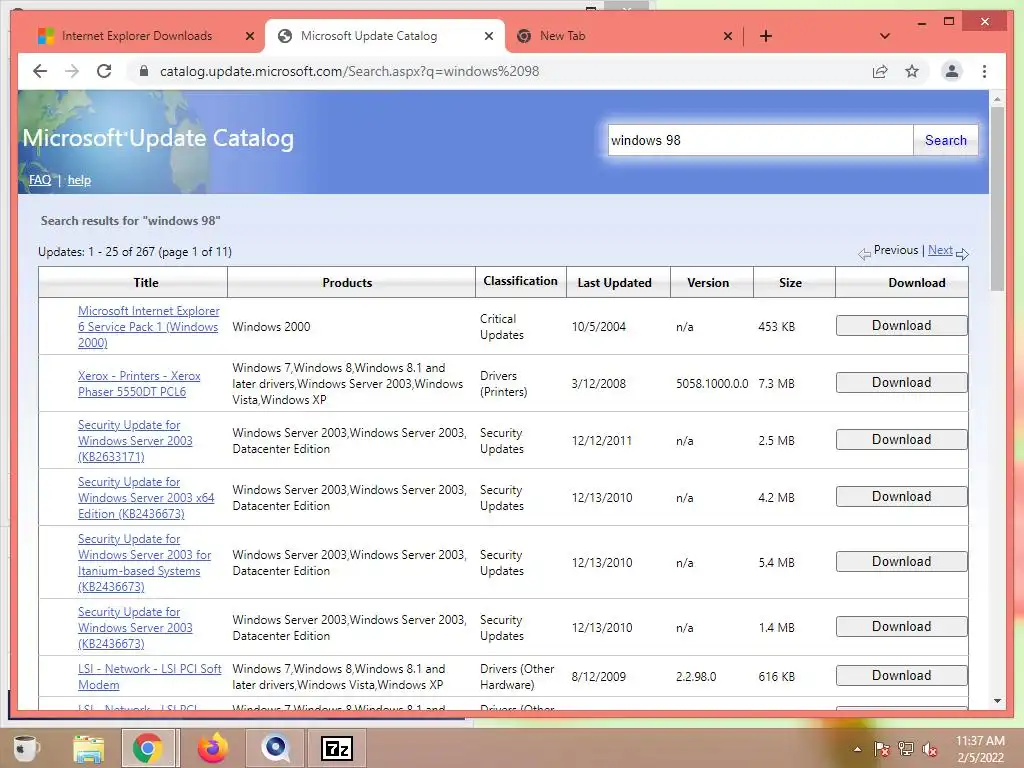The image size is (1024, 768).
Task: Sort results by the Version column
Action: tap(708, 282)
